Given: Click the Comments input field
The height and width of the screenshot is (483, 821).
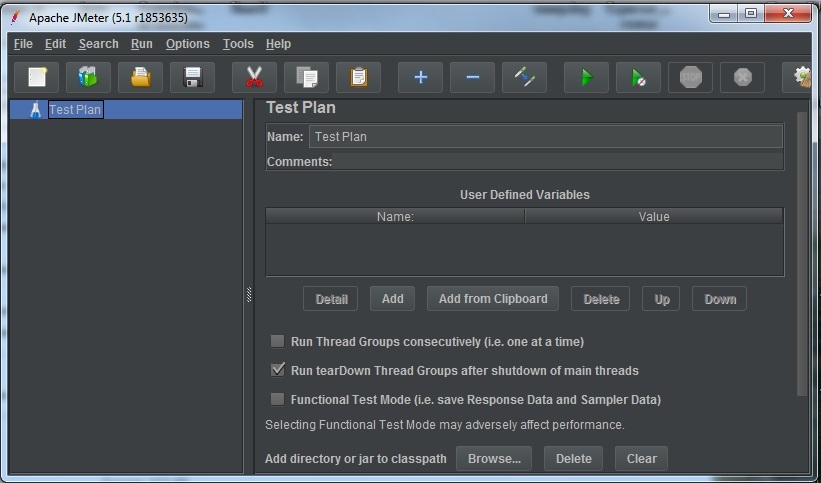Looking at the screenshot, I should (558, 161).
